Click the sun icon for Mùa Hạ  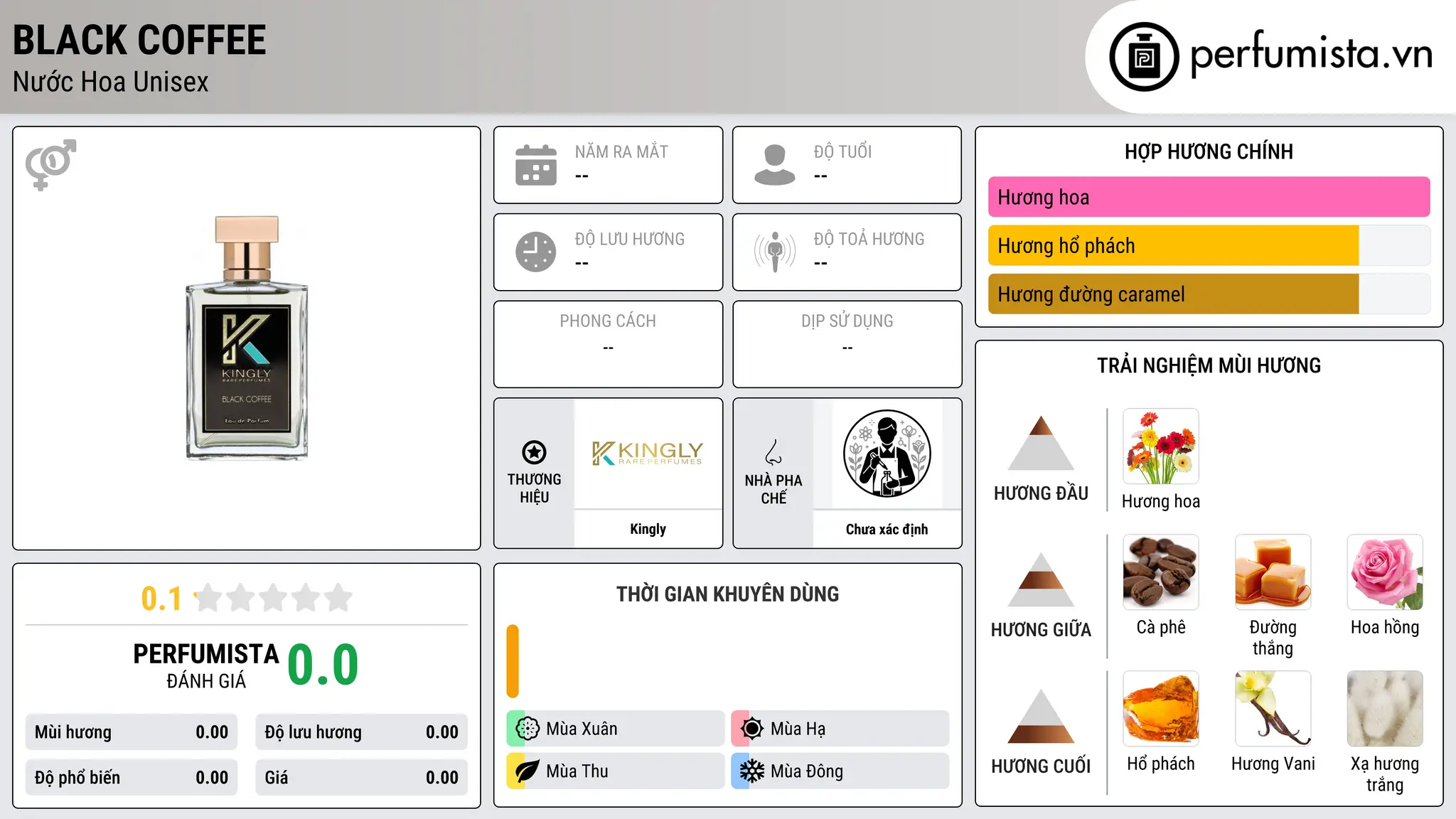(752, 729)
